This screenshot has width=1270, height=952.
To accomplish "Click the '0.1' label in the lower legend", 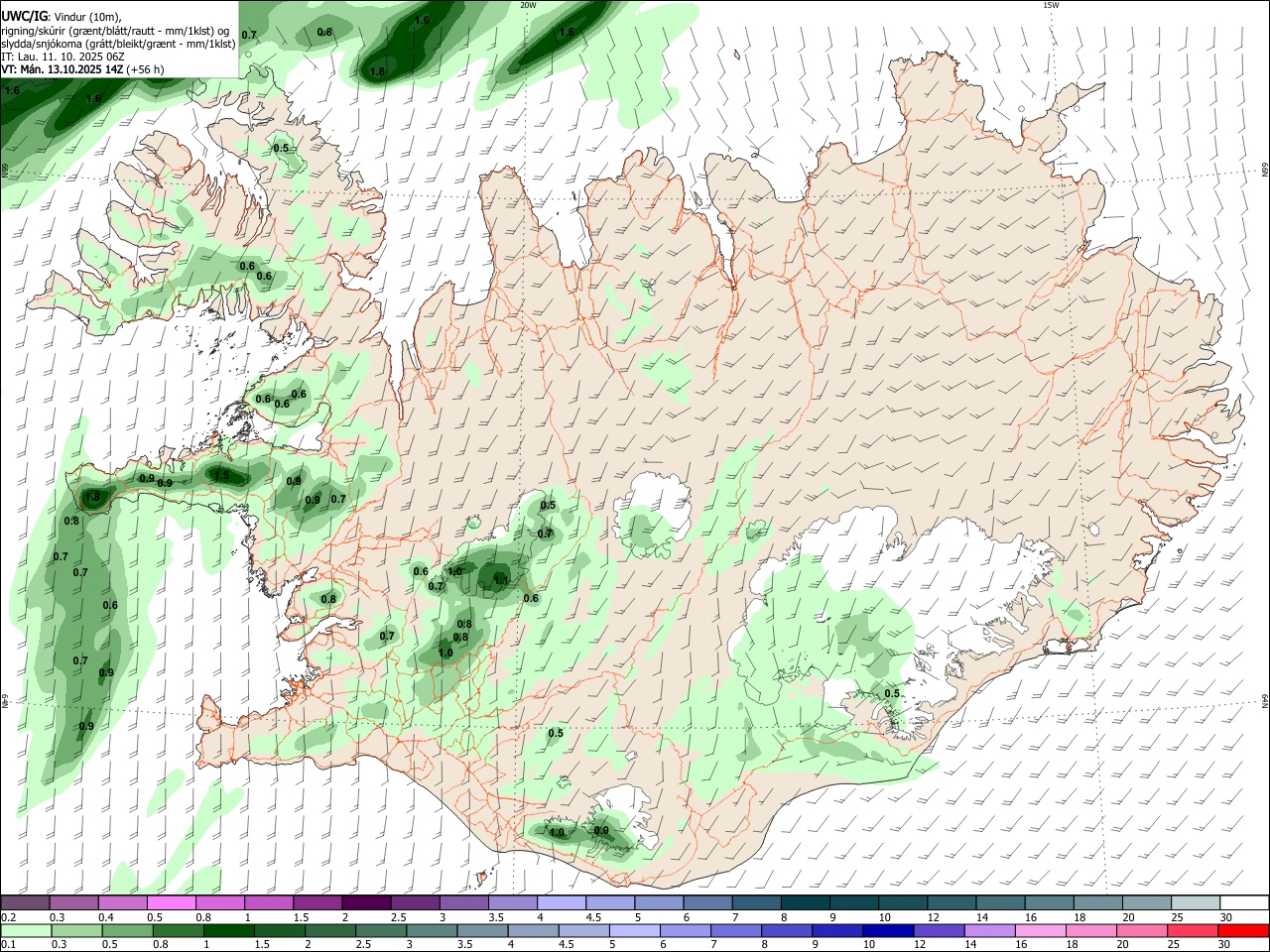I will 8,944.
